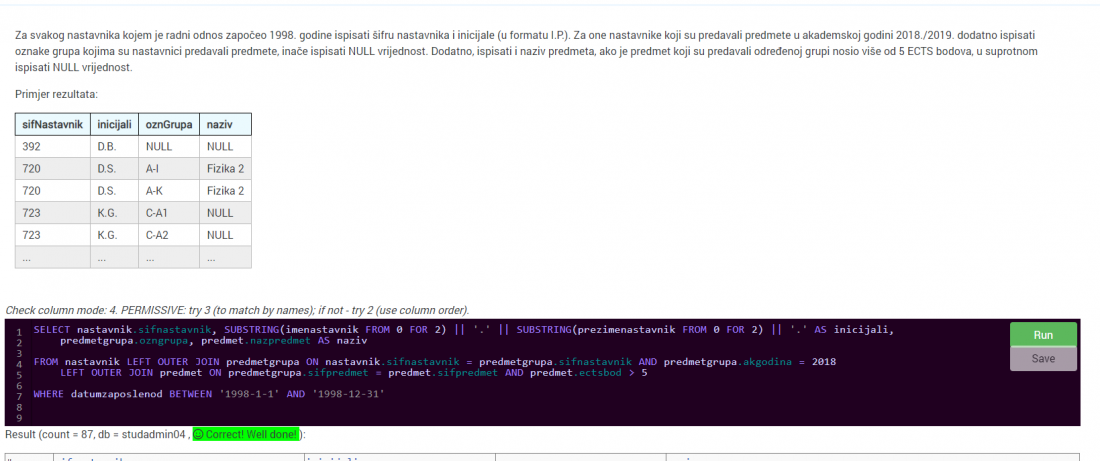The image size is (1100, 461).
Task: Select the FROM nastavnik LEFT OUTER JOIN line
Action: pyautogui.click(x=434, y=362)
